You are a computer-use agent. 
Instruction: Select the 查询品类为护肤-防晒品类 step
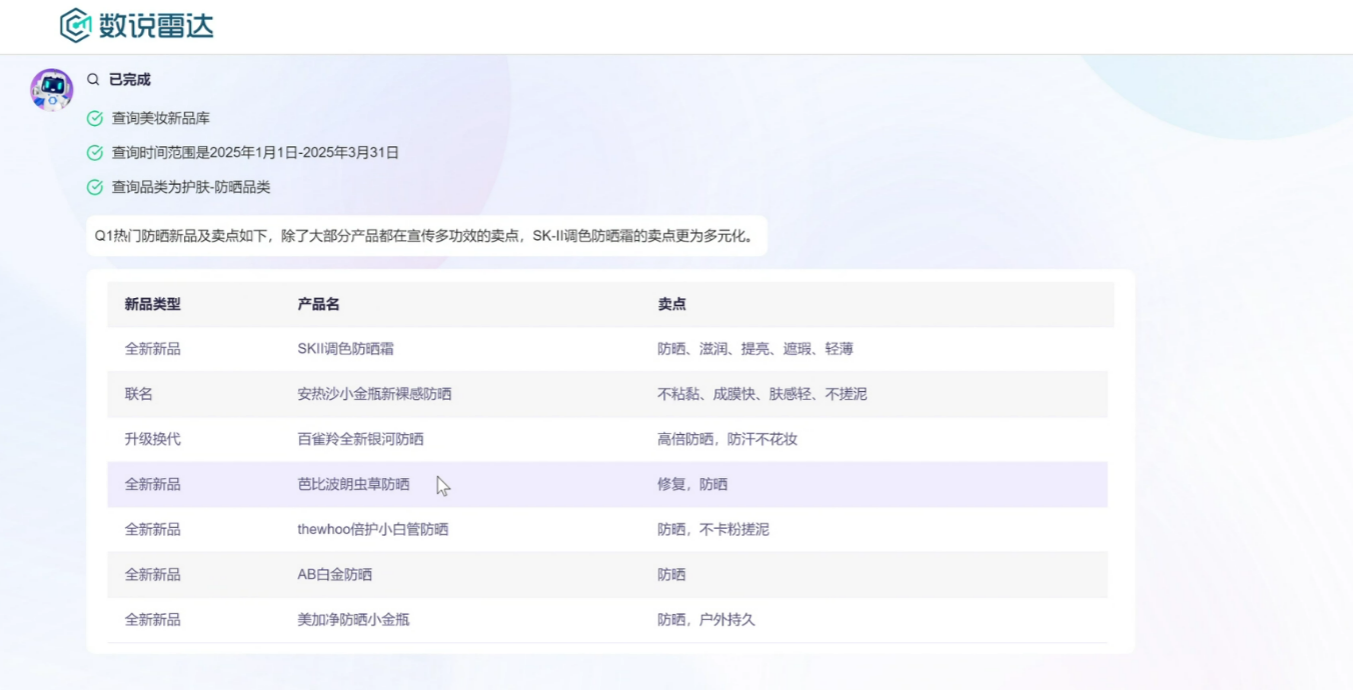[x=191, y=187]
